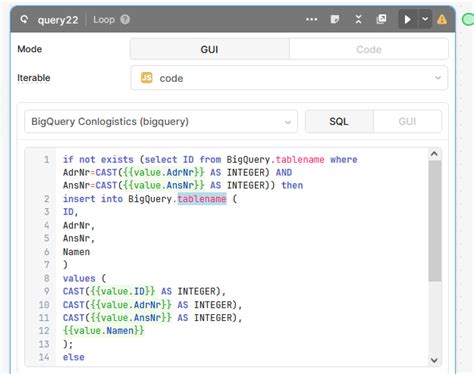Screen dimensions: 474x374
Task: Collapse the query22 block
Action: tap(358, 19)
